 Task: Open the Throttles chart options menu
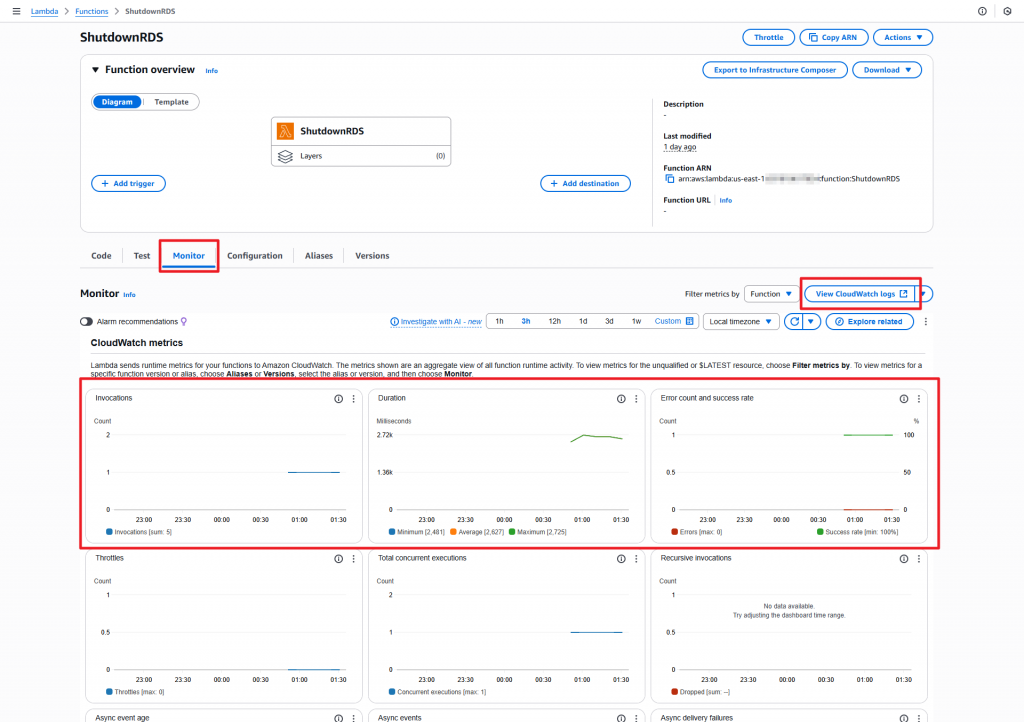coord(354,559)
